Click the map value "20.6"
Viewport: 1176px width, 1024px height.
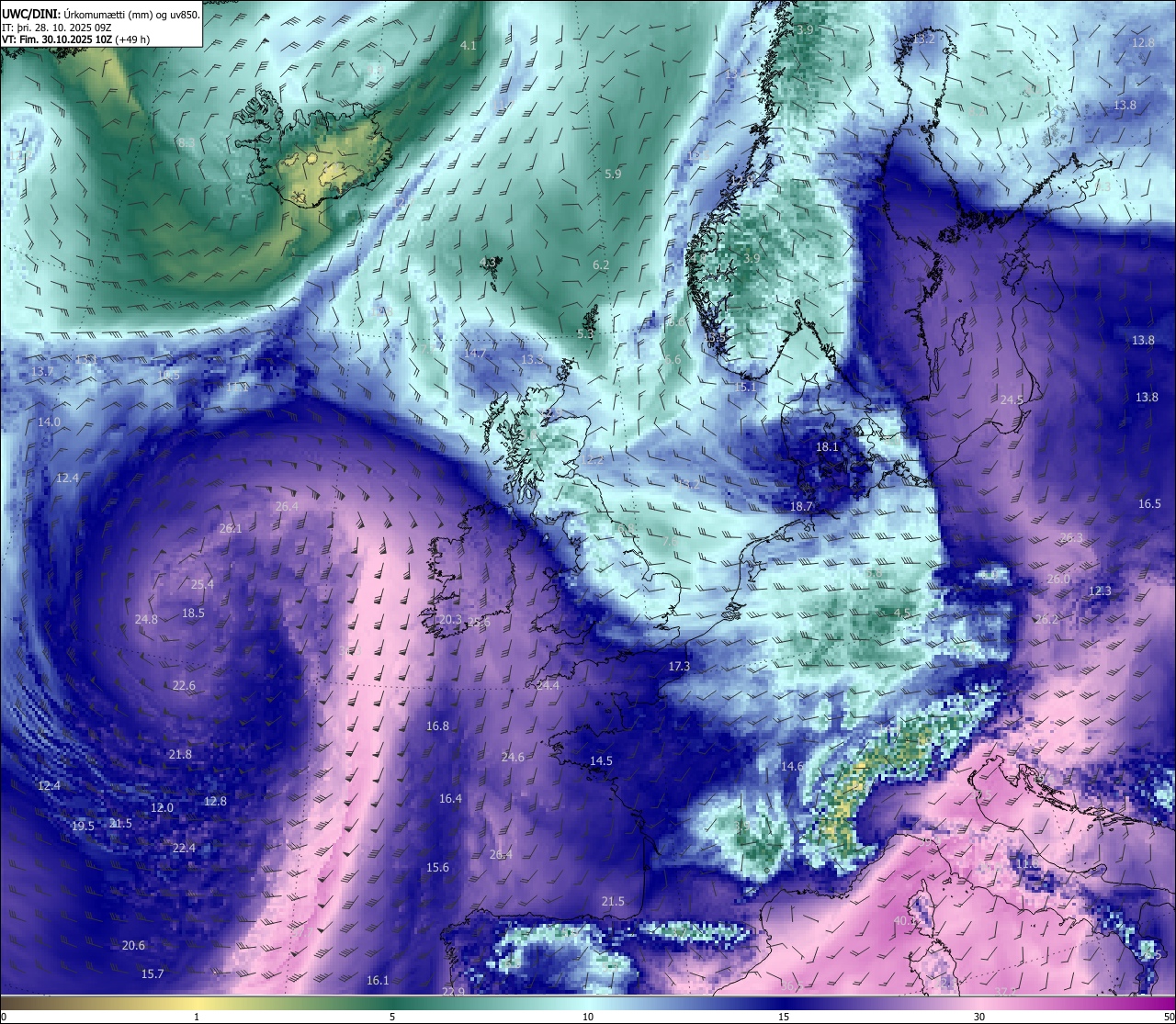(133, 946)
